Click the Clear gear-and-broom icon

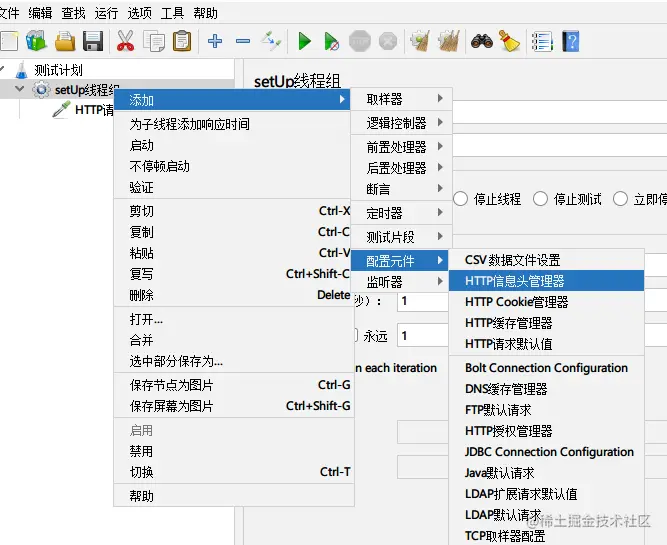[420, 41]
